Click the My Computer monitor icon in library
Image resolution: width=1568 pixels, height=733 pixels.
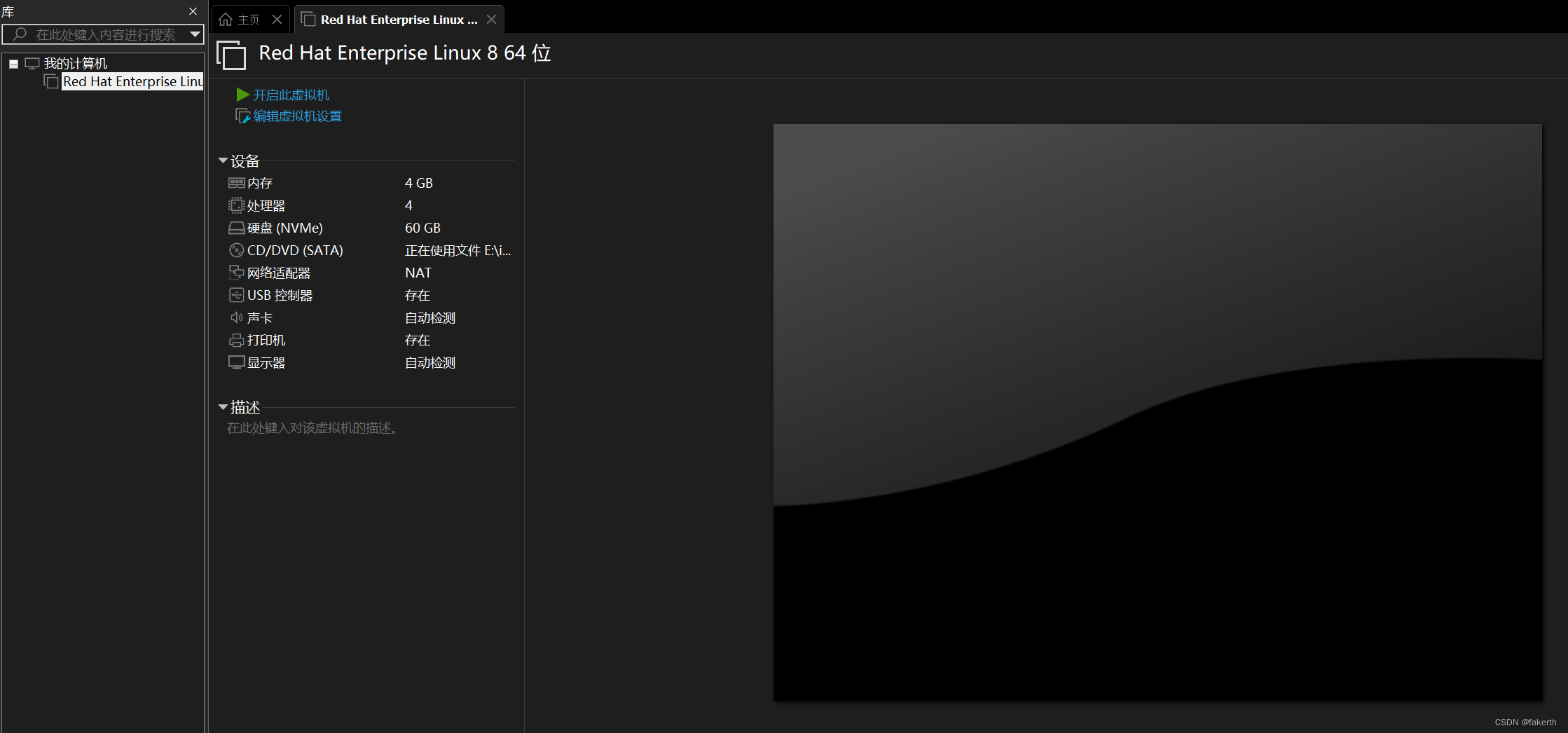[32, 64]
